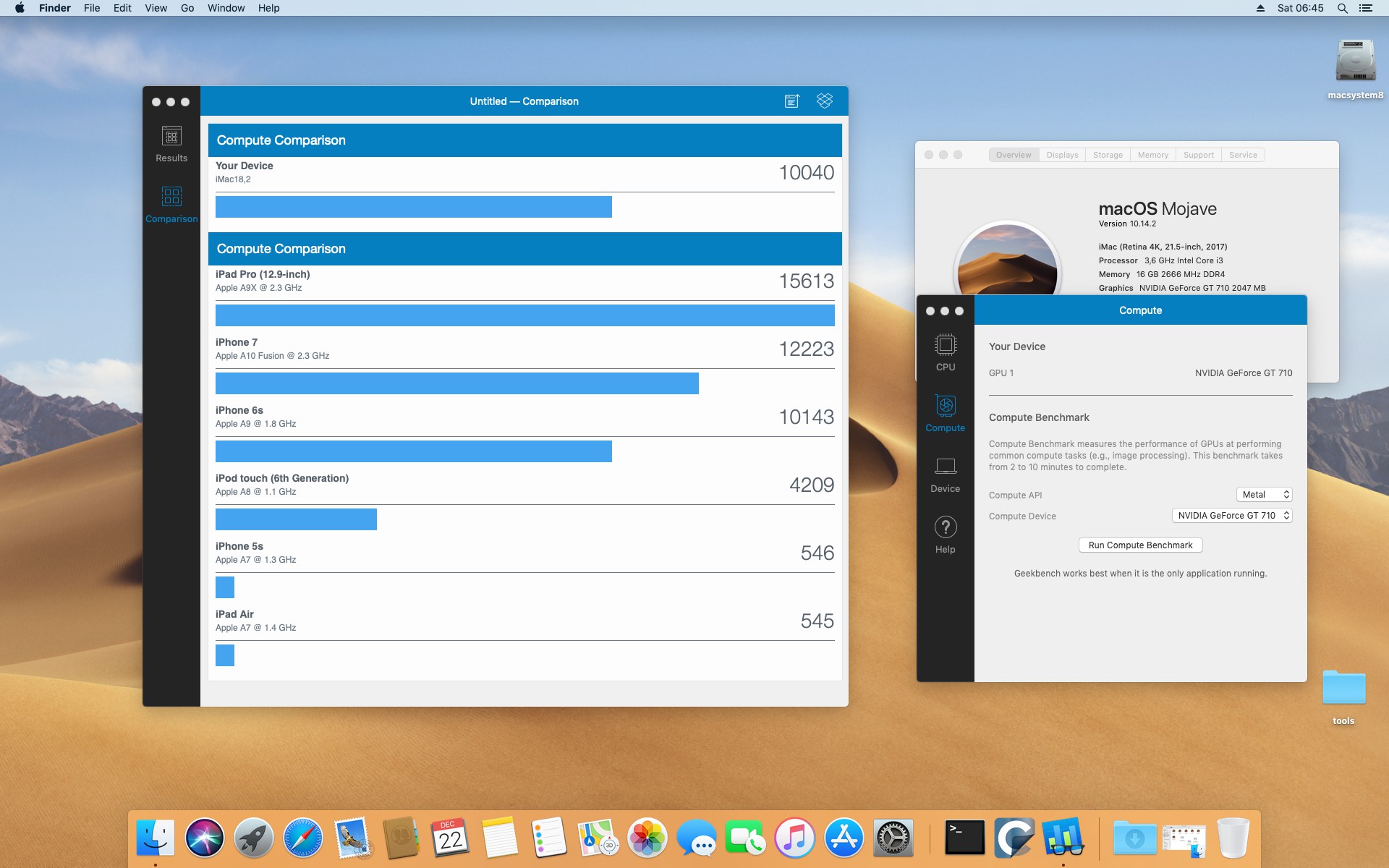Launch Terminal from the Dock
This screenshot has width=1389, height=868.
pos(964,838)
